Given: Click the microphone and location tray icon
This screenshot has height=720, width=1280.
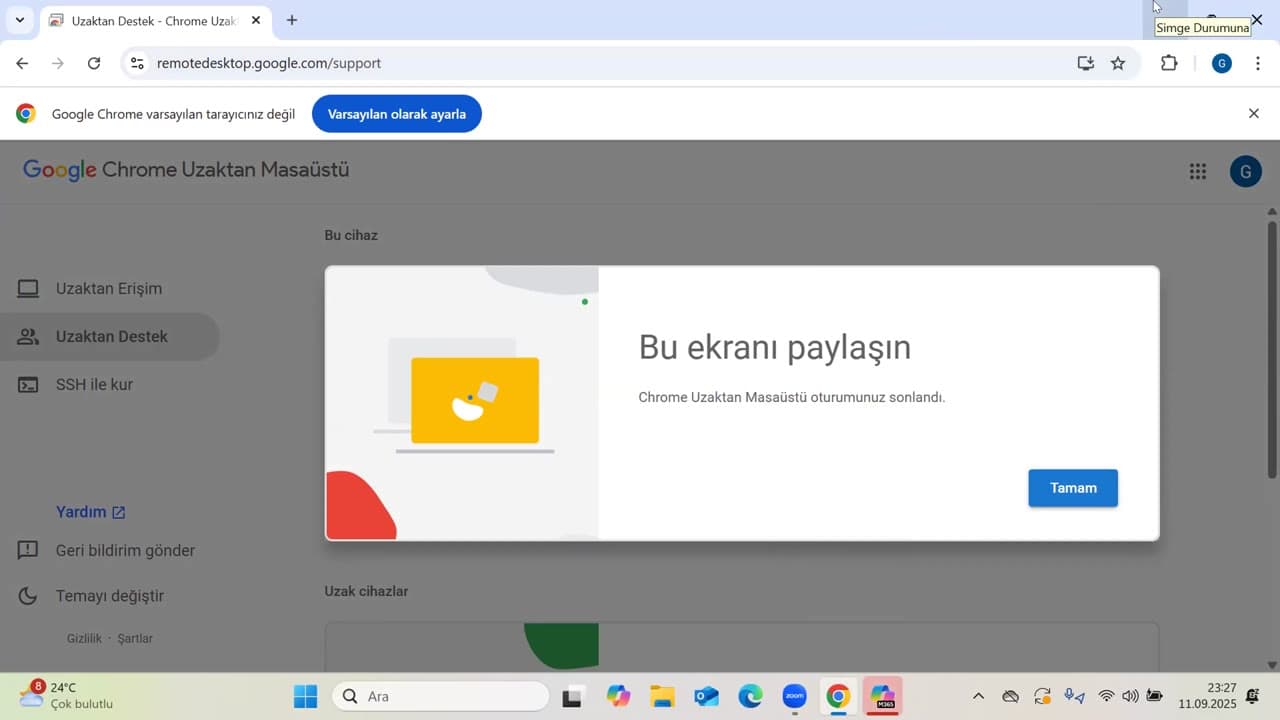Looking at the screenshot, I should tap(1074, 696).
